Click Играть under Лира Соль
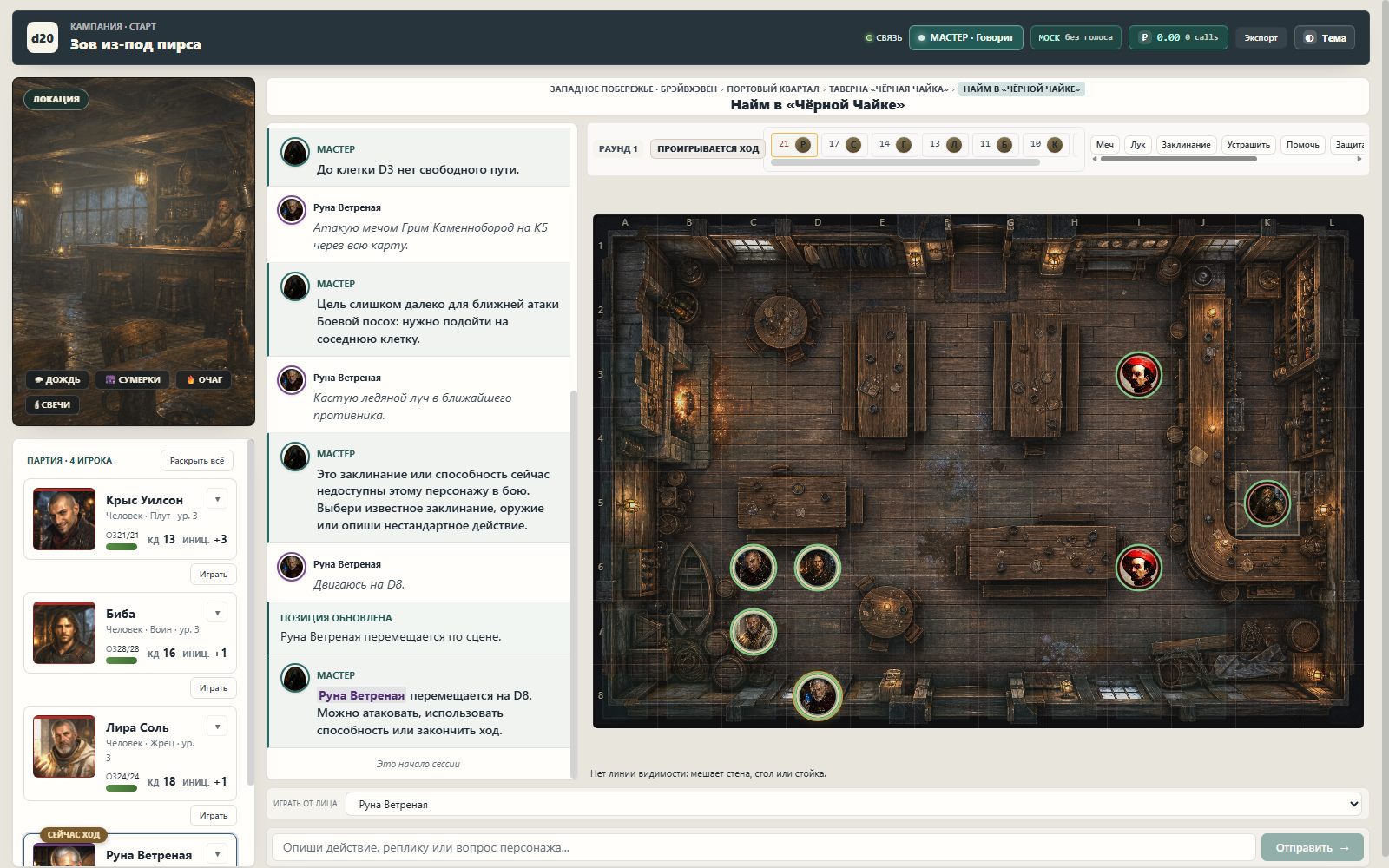The width and height of the screenshot is (1389, 868). [x=214, y=816]
